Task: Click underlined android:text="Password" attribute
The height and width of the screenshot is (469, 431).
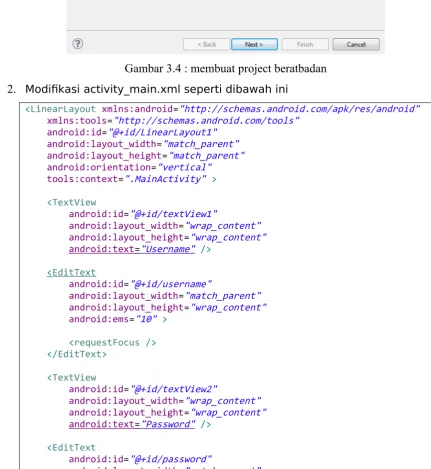Action: click(x=132, y=424)
